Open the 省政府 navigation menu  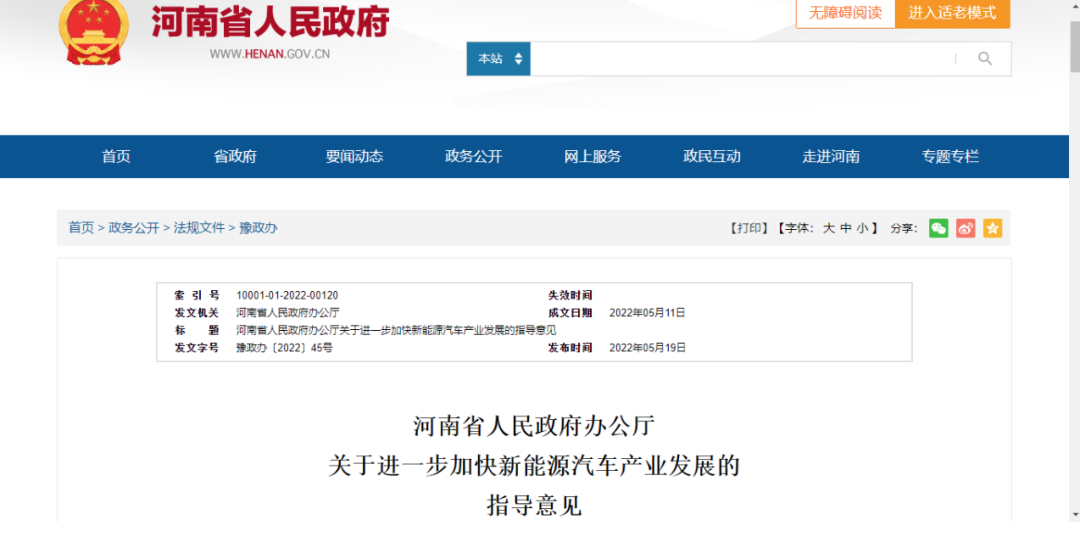pos(235,156)
